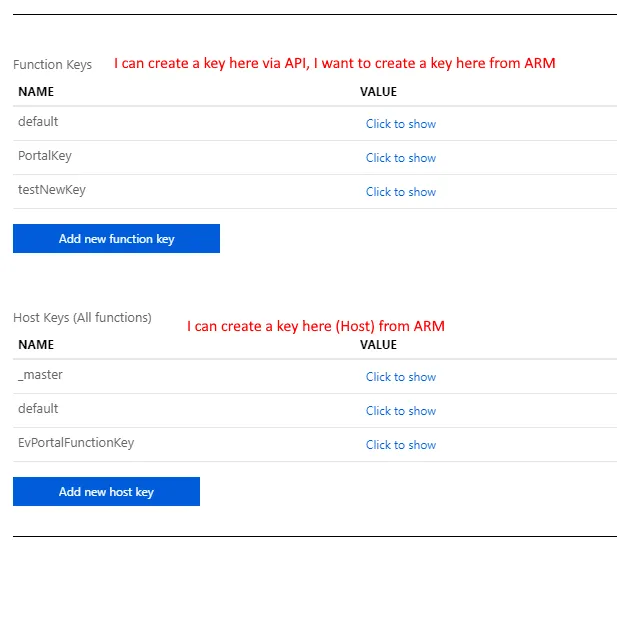Show the default host key value

[401, 411]
